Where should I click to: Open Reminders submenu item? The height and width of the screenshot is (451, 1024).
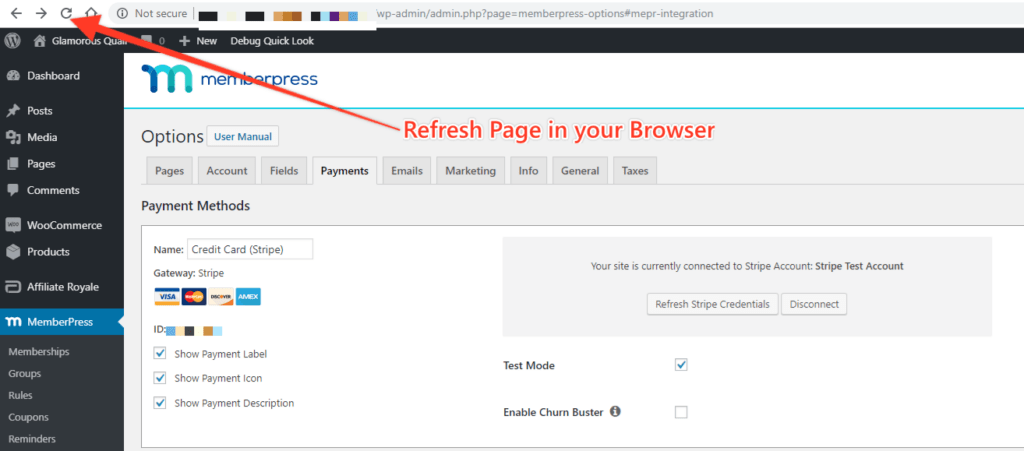tap(32, 439)
